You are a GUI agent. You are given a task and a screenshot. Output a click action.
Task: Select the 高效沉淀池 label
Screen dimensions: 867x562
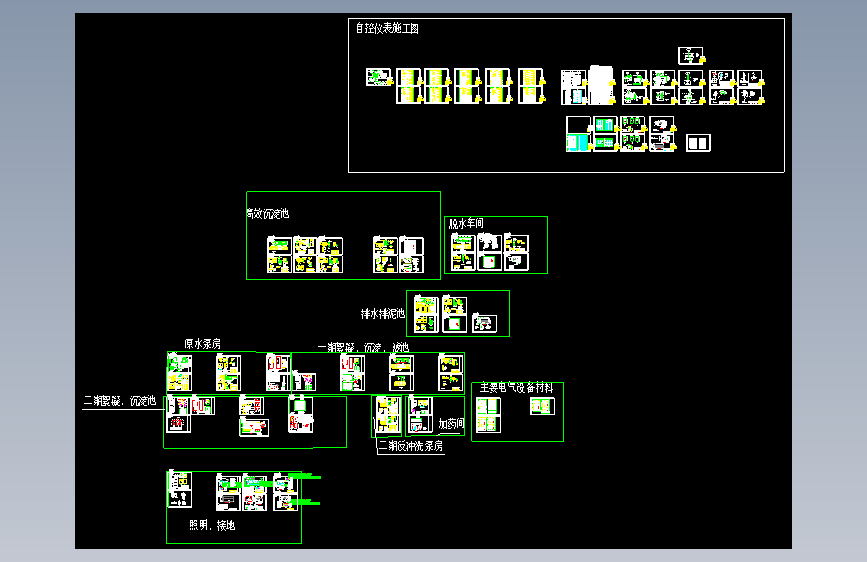click(268, 214)
